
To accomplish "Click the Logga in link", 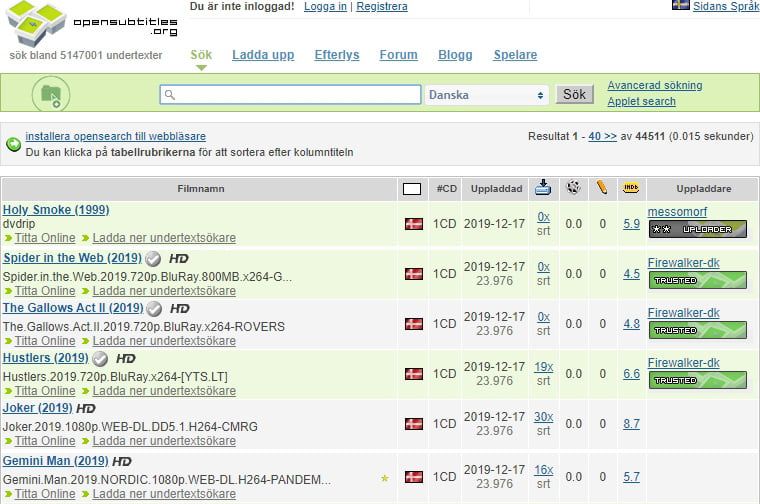I will point(325,6).
